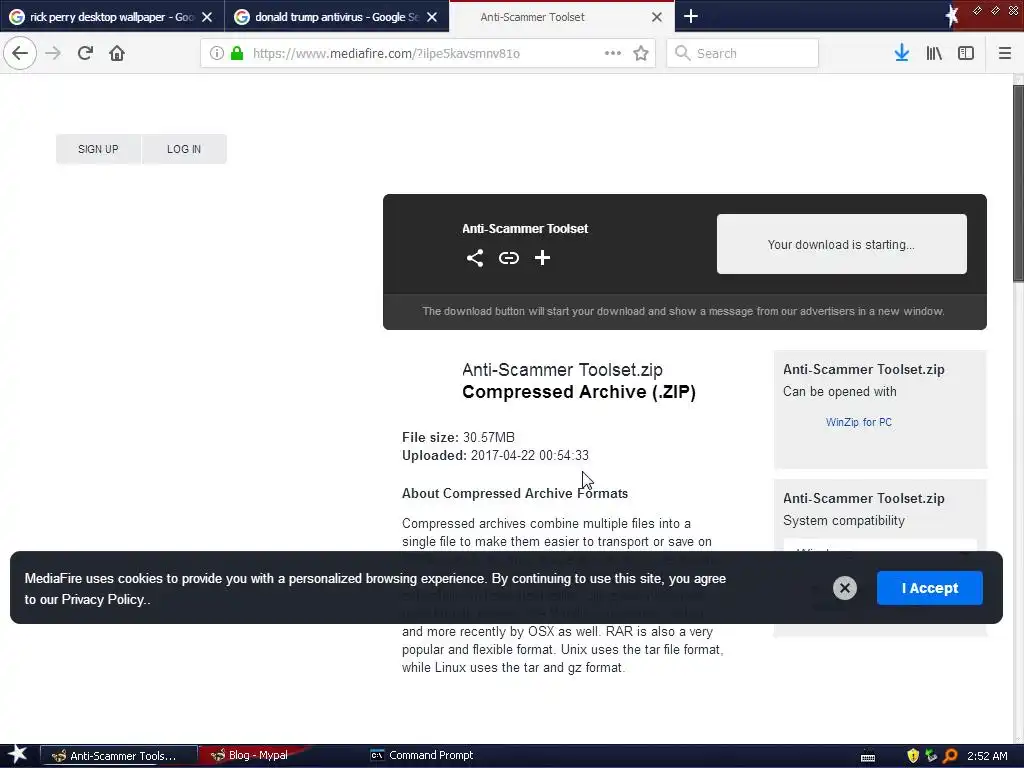Viewport: 1024px width, 768px height.
Task: Open Command Prompt from taskbar
Action: pyautogui.click(x=422, y=756)
